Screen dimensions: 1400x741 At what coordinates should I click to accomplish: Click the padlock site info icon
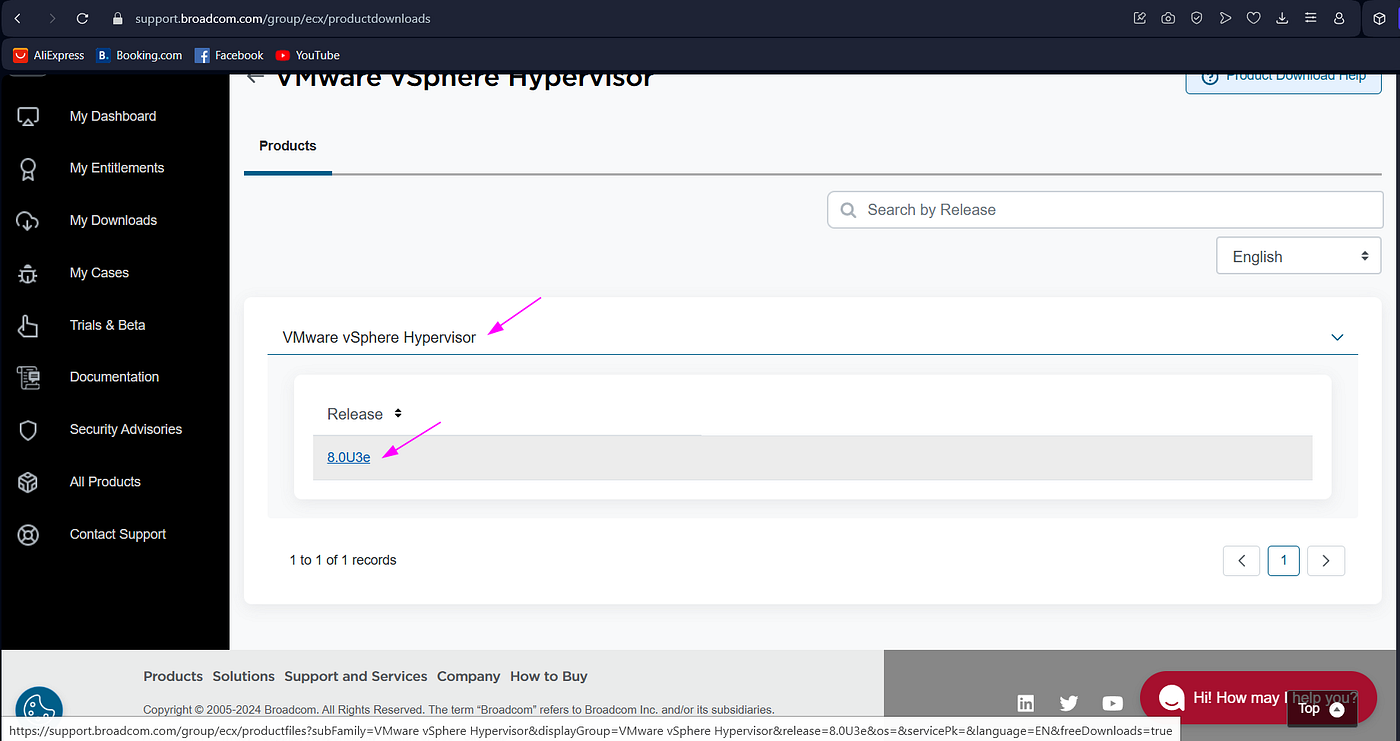pos(117,18)
